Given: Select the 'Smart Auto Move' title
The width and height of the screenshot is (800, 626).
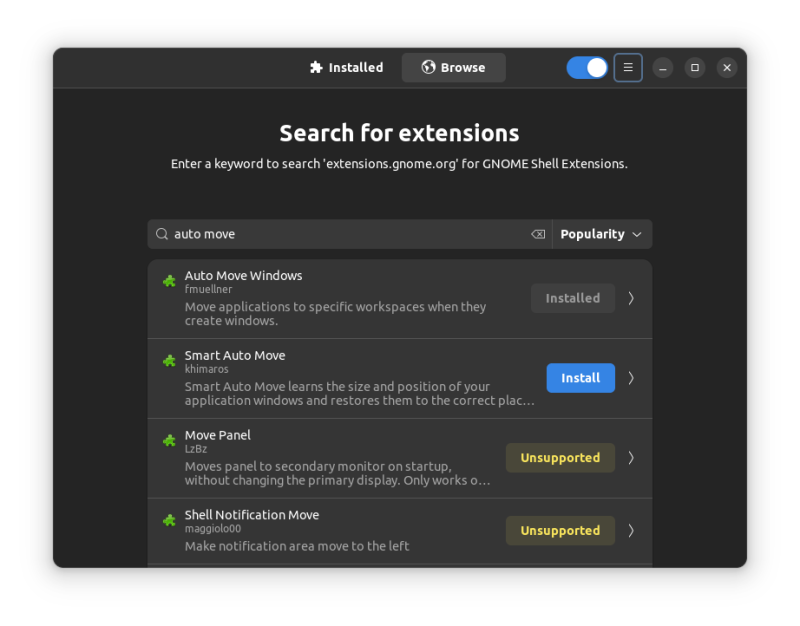Looking at the screenshot, I should [x=235, y=356].
